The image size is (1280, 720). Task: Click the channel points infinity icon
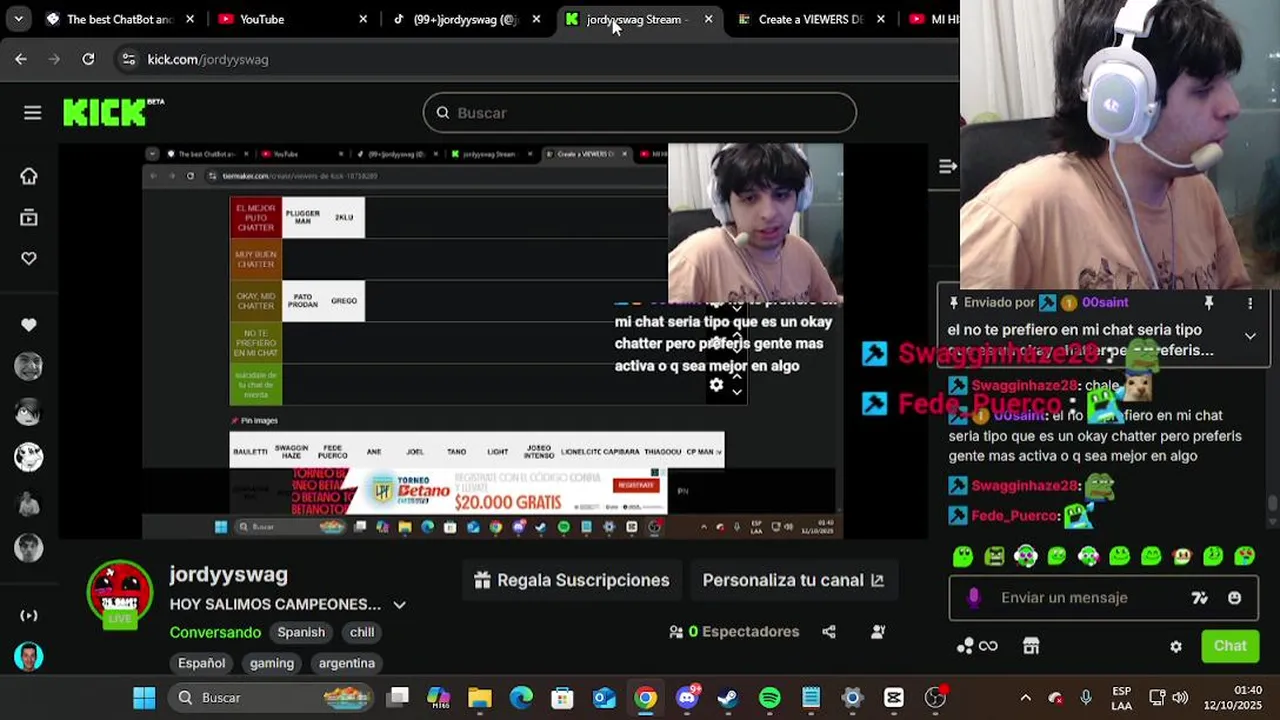coord(977,646)
